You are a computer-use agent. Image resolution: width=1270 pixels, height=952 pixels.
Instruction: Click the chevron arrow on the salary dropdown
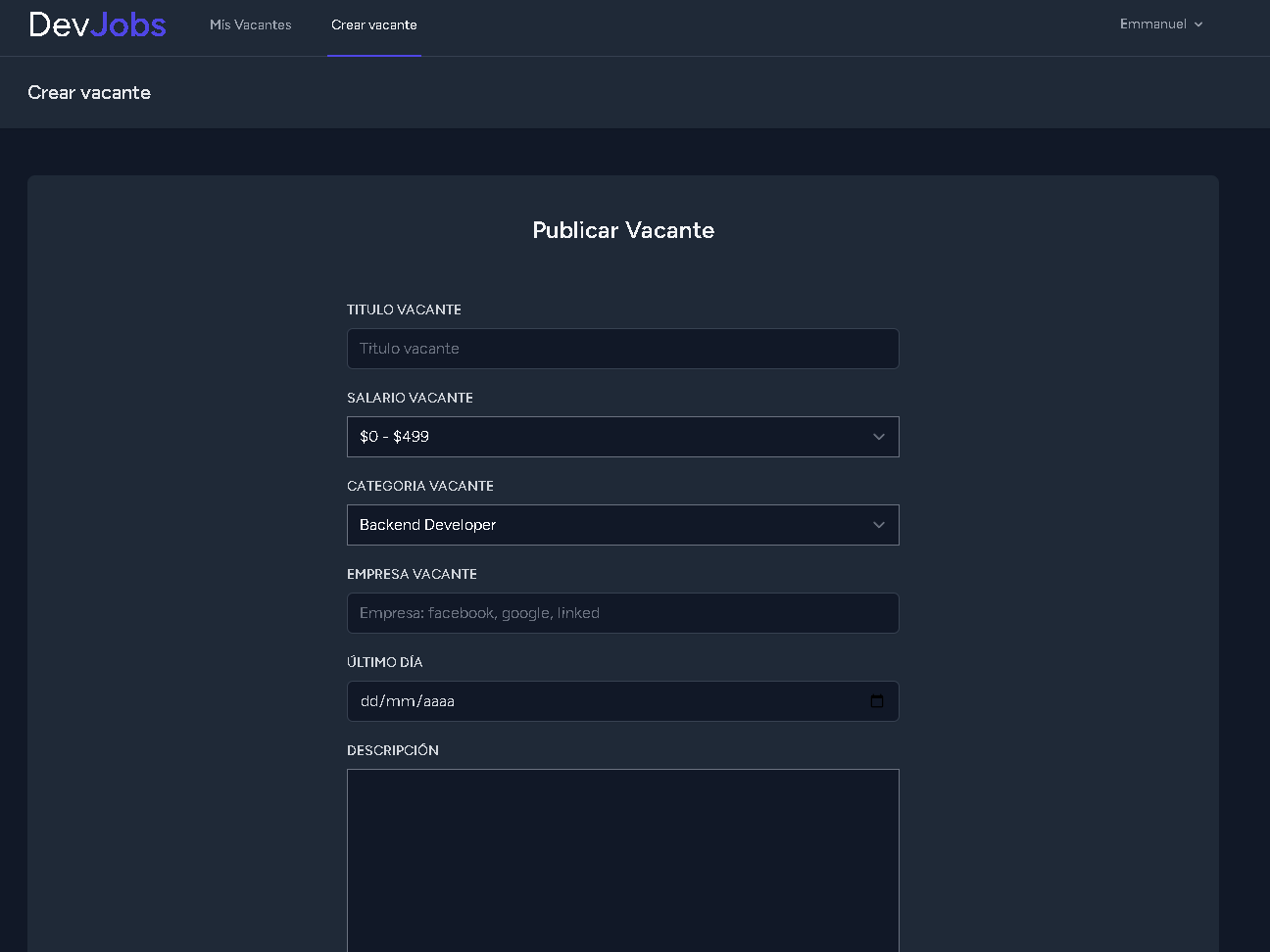878,437
